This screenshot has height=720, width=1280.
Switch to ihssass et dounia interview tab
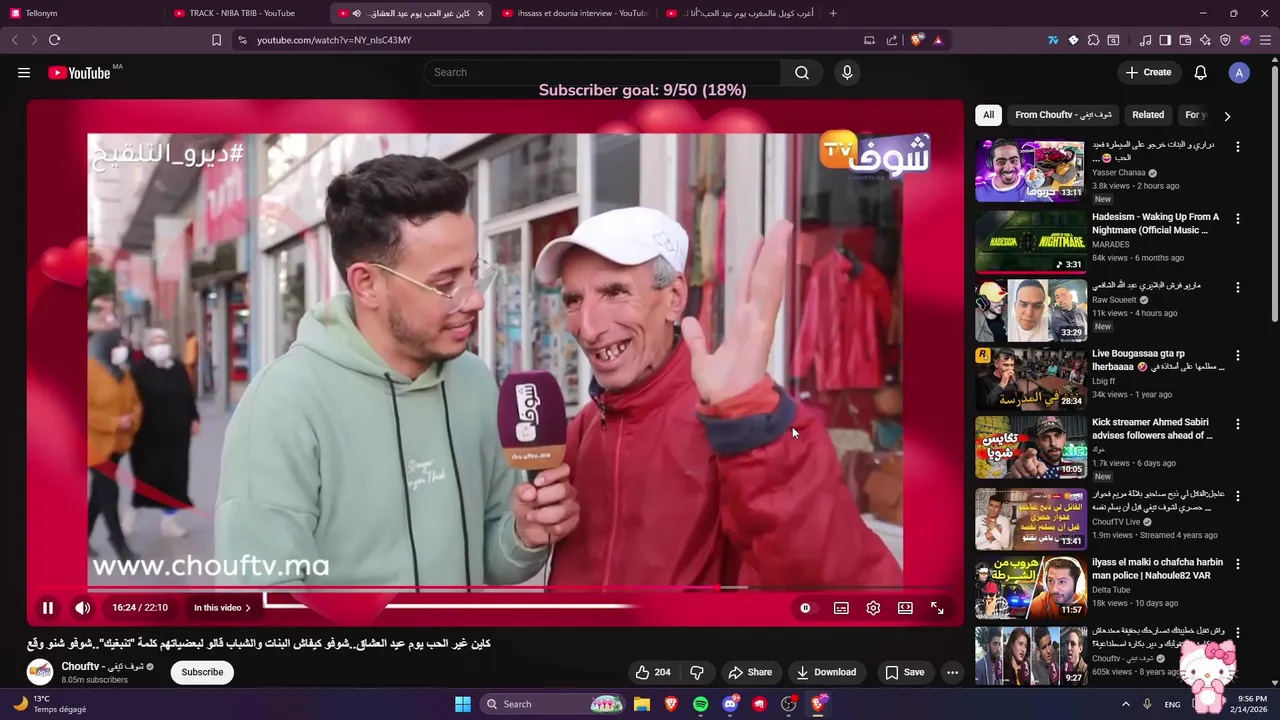573,13
